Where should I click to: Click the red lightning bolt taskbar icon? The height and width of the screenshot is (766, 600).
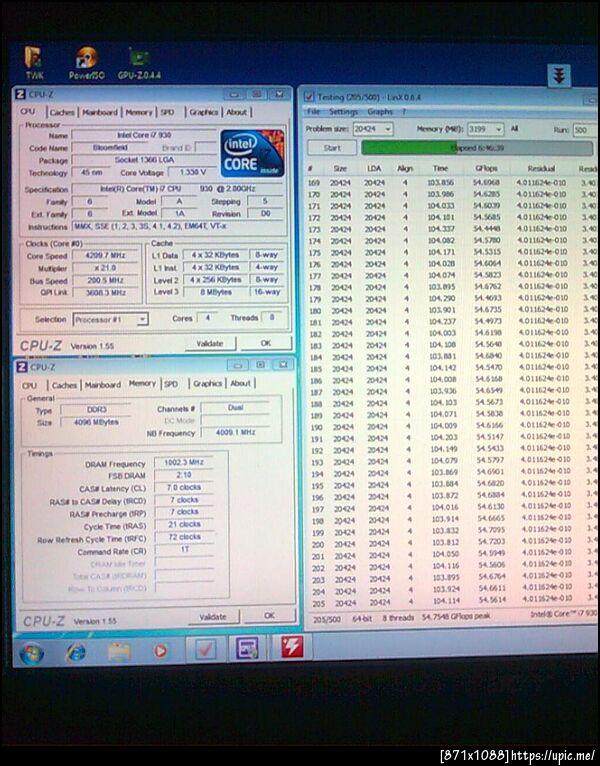pos(292,646)
